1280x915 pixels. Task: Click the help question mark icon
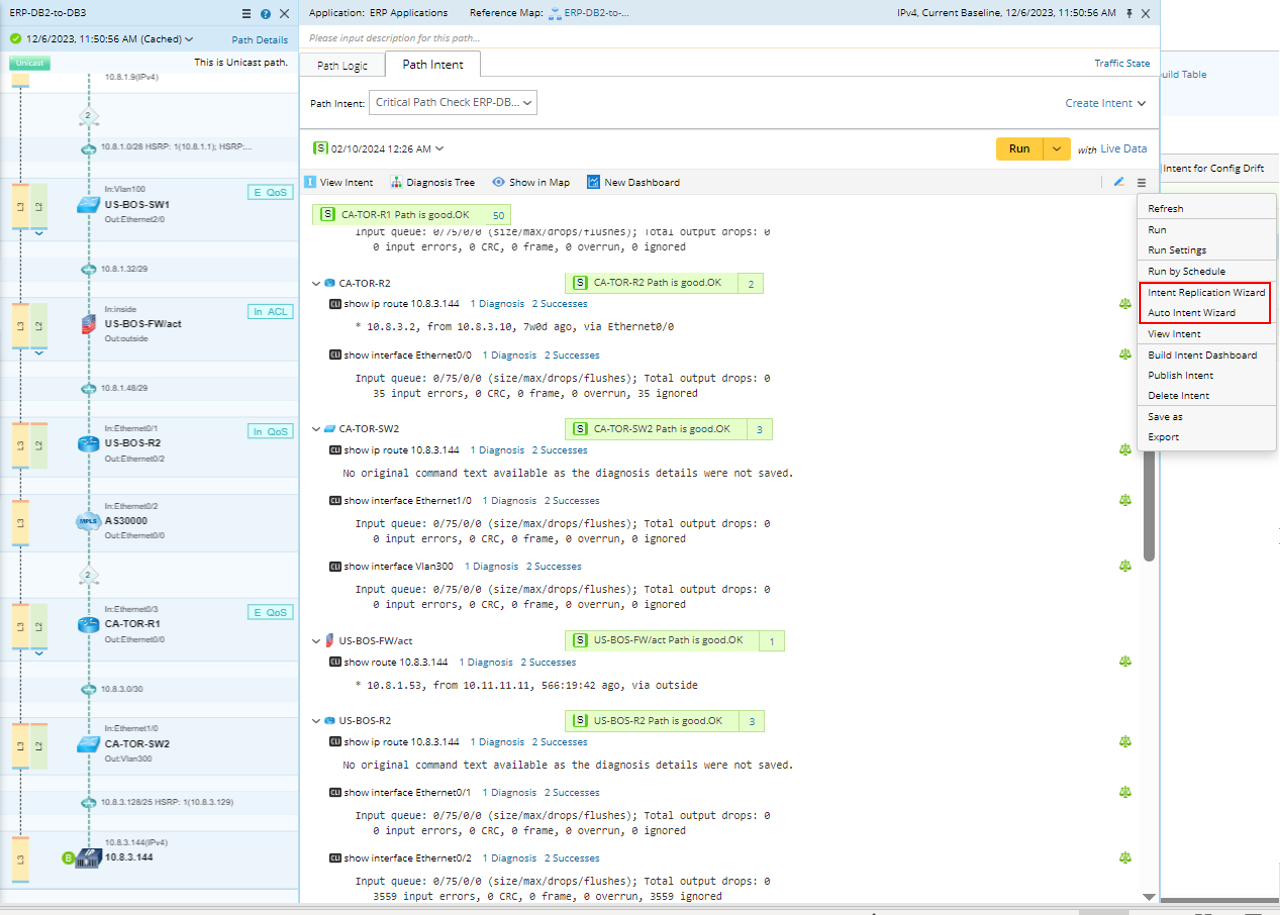click(265, 14)
